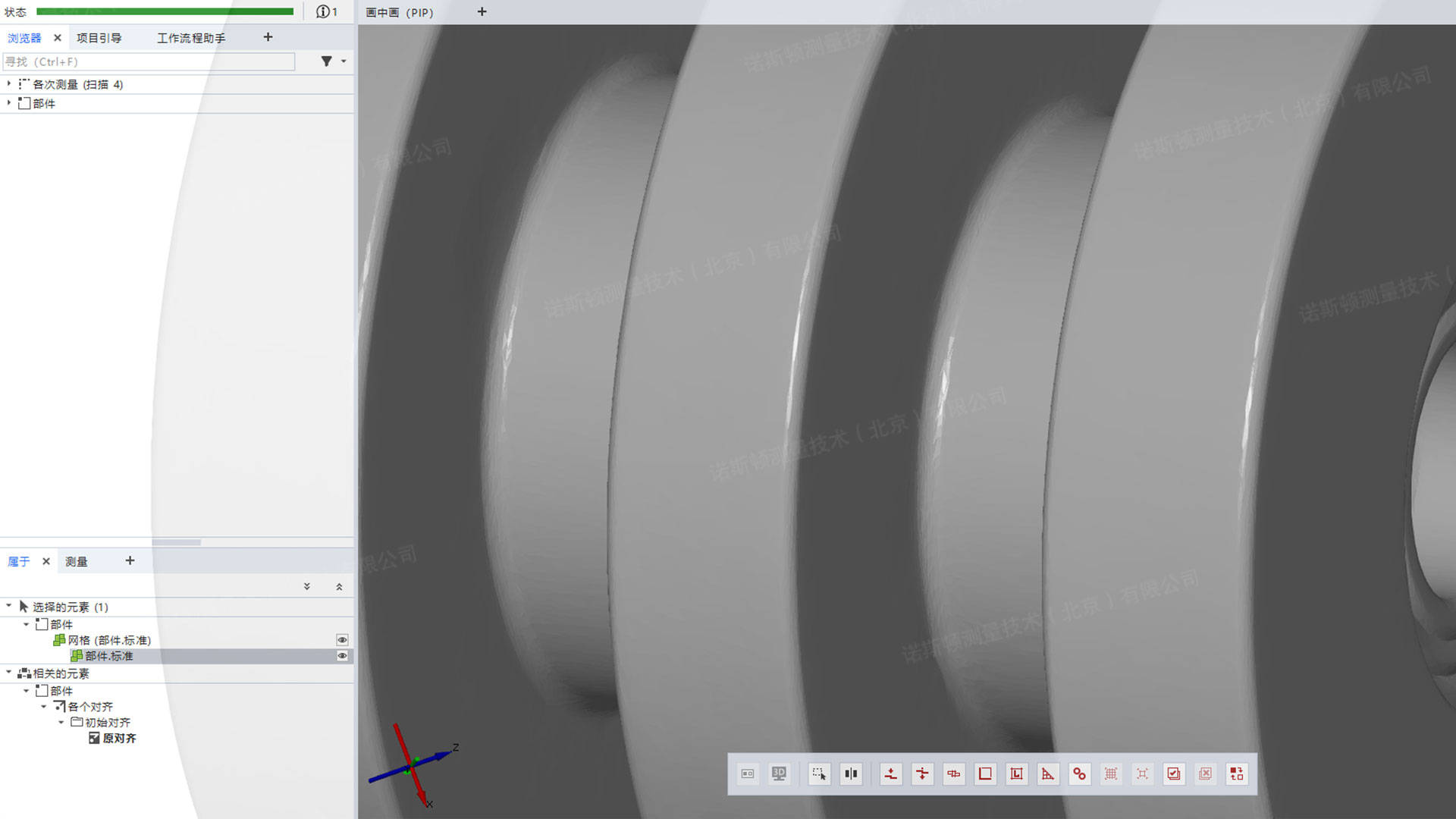This screenshot has height=819, width=1456.
Task: Open the filter dropdown arrow beside funnel
Action: click(x=344, y=61)
